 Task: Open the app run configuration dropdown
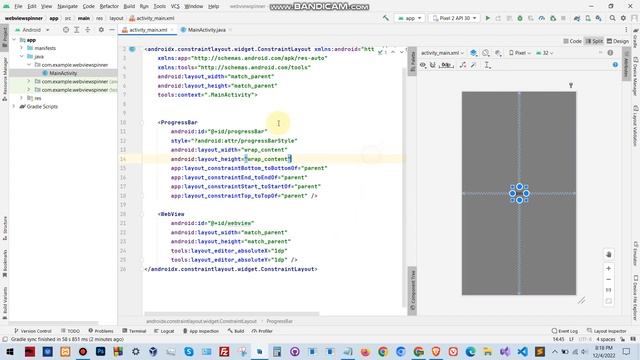tap(409, 18)
